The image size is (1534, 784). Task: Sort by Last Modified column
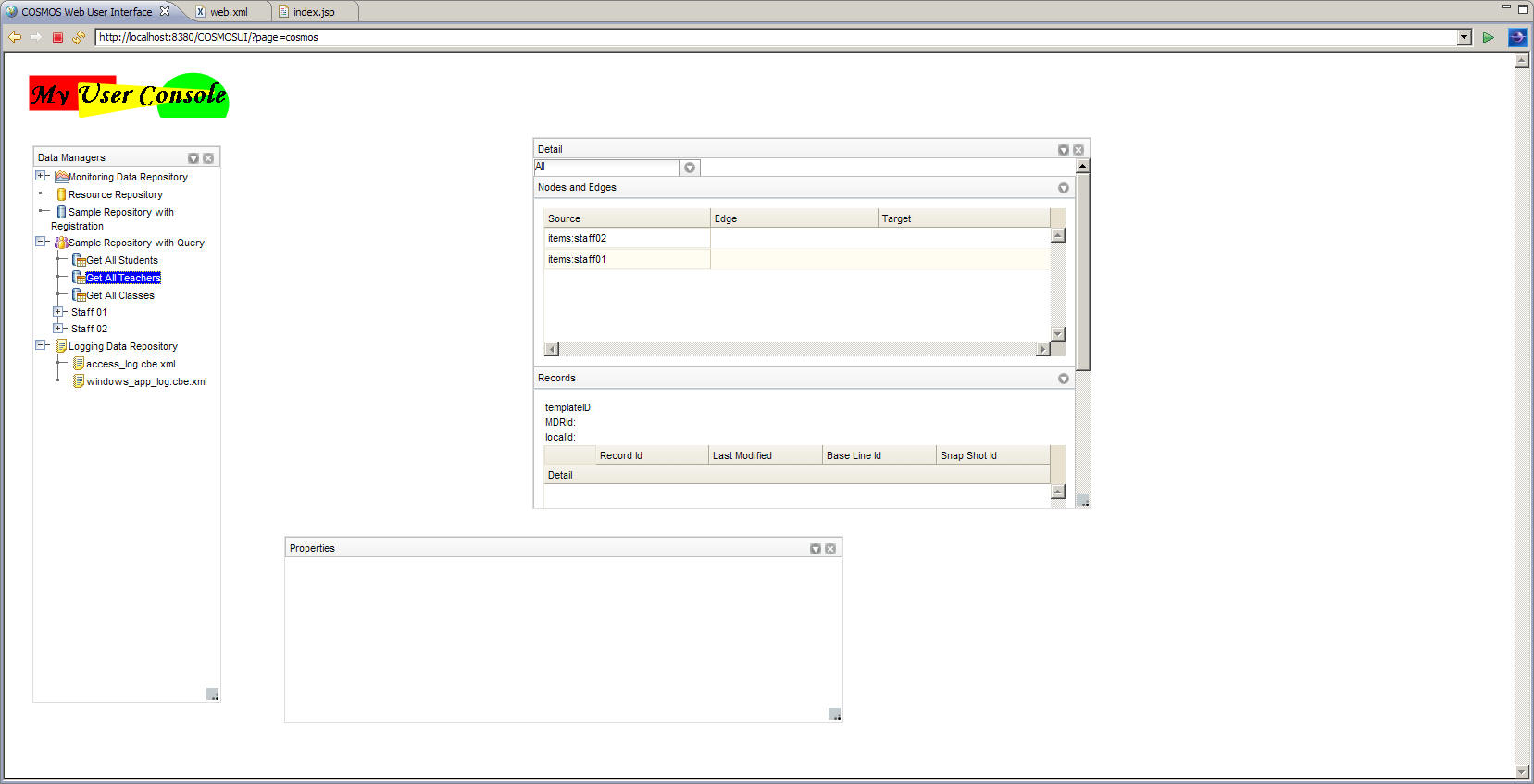766,455
